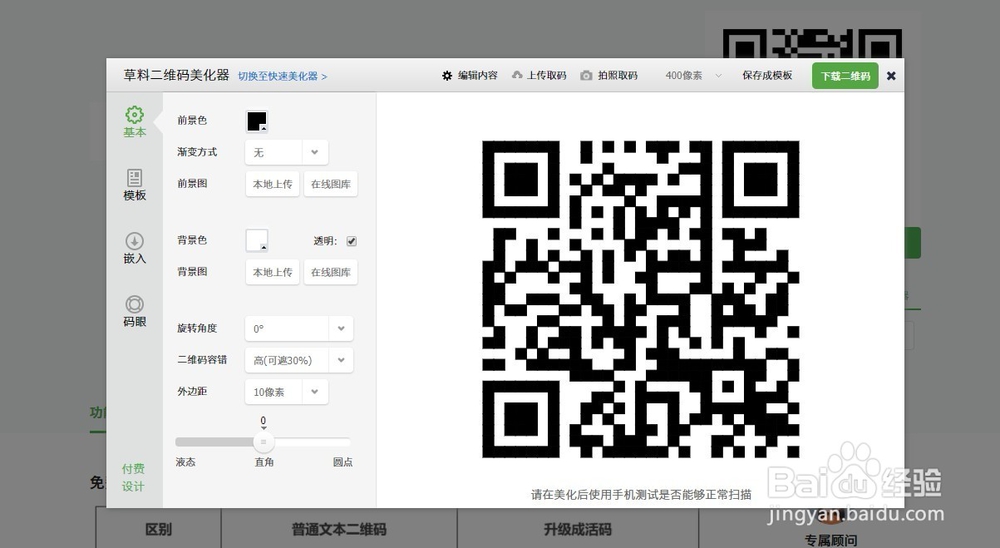Open the 前景色 black color swatch
Image resolution: width=1000 pixels, height=548 pixels.
pos(257,121)
